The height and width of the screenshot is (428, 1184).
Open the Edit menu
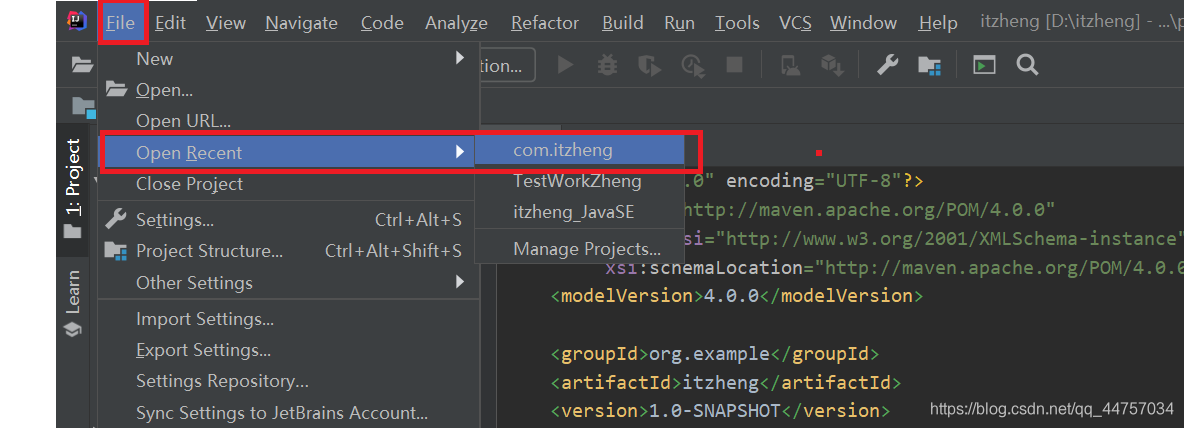pos(171,23)
